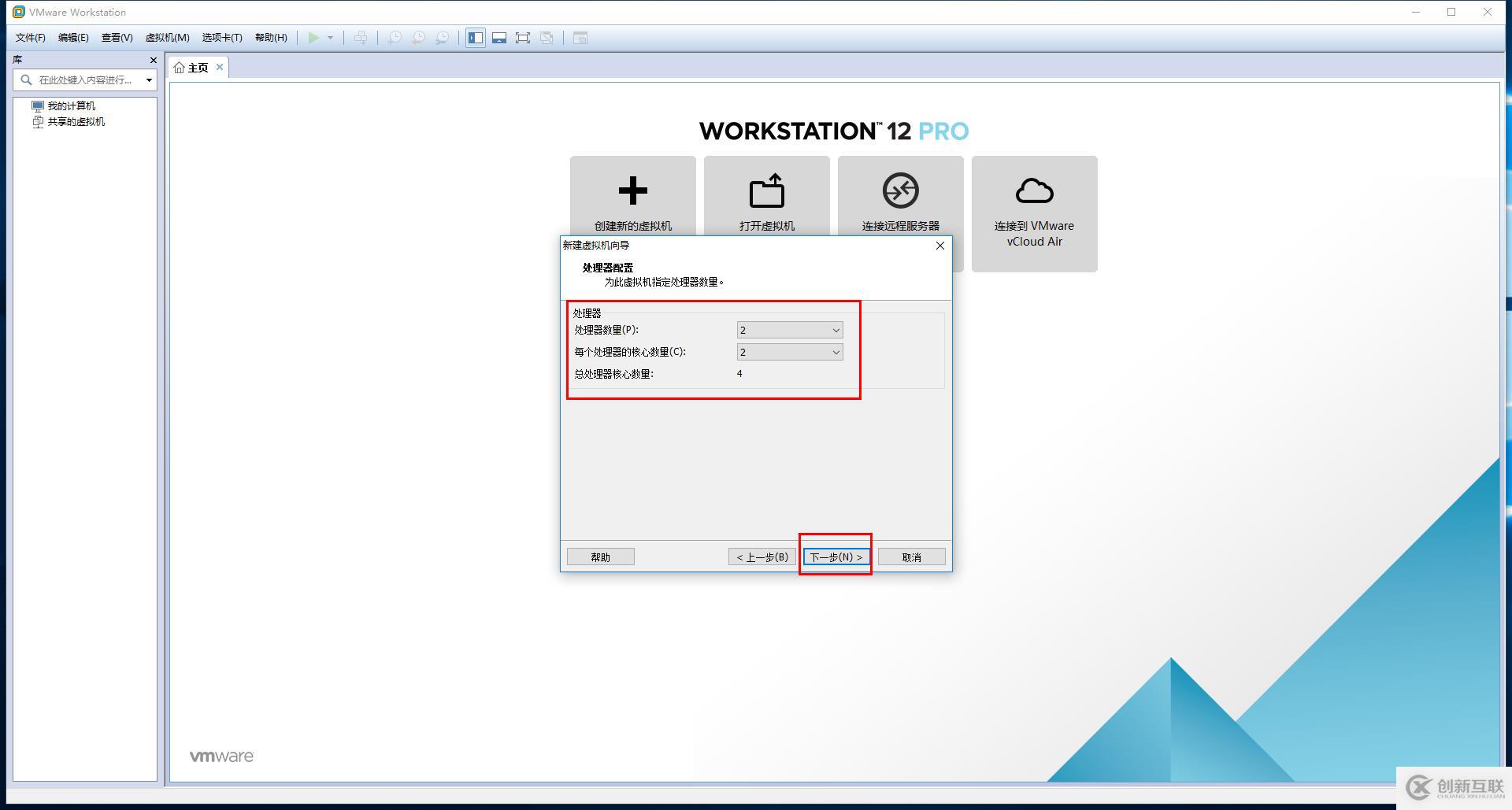
Task: Type in the library search field
Action: click(85, 80)
